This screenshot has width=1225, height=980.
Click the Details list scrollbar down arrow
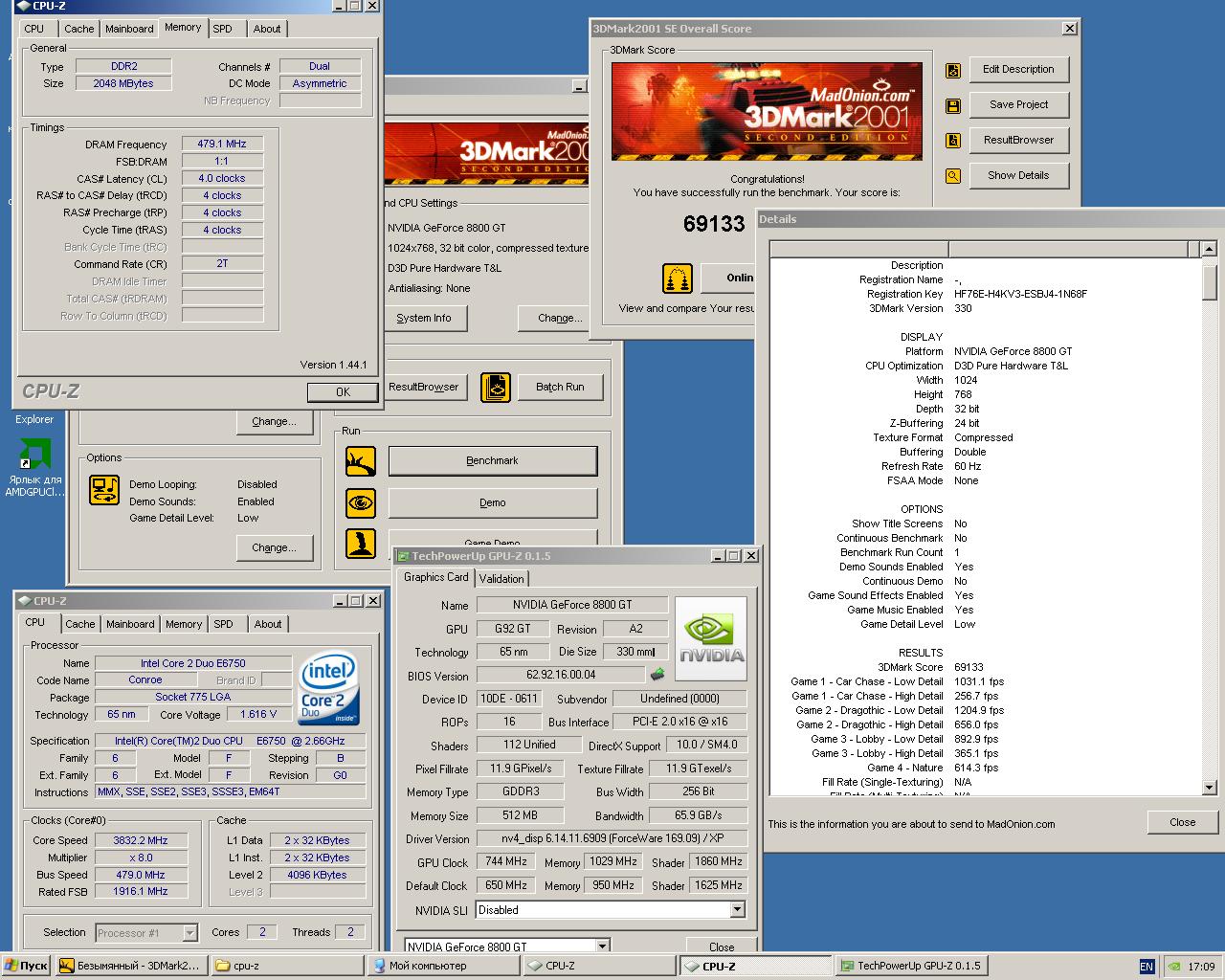[1209, 788]
